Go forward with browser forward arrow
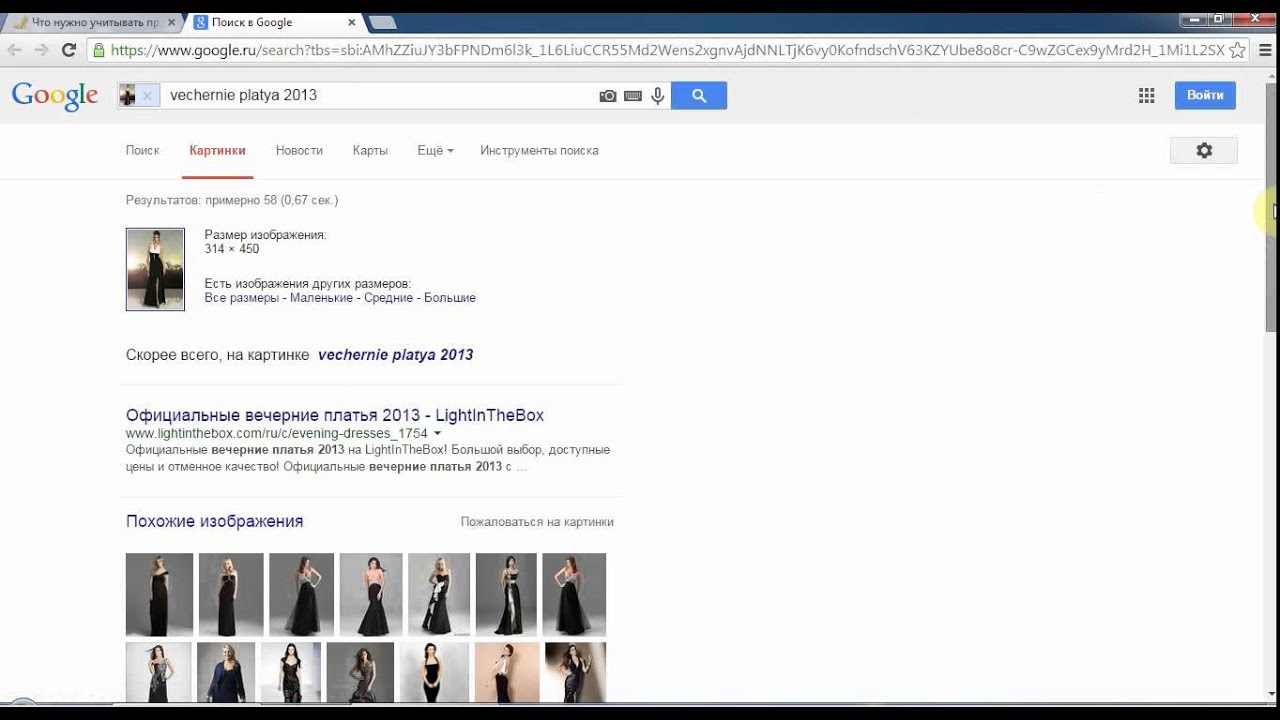Screen dimensions: 1280x720 [42, 50]
